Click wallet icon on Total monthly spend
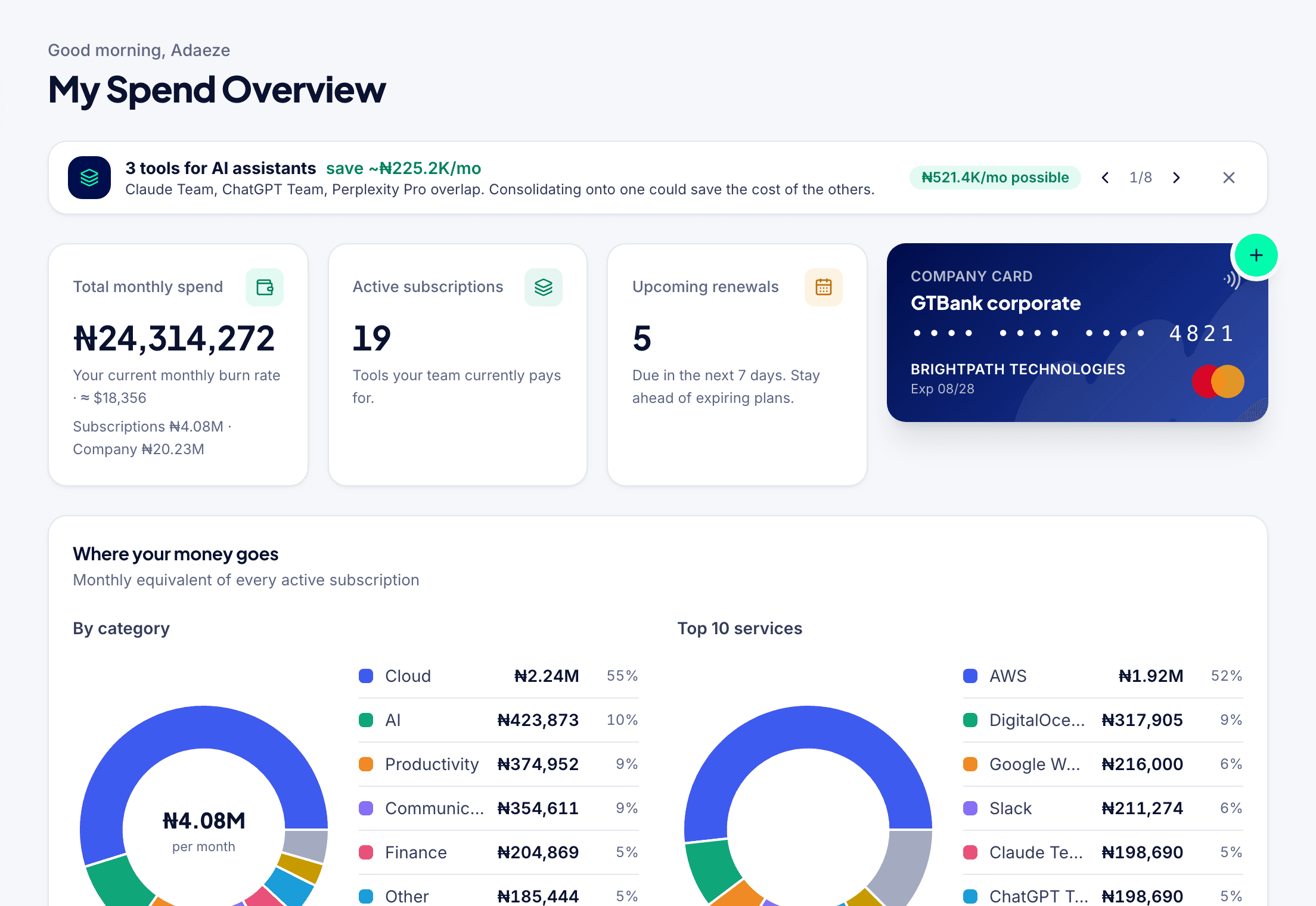 (265, 287)
